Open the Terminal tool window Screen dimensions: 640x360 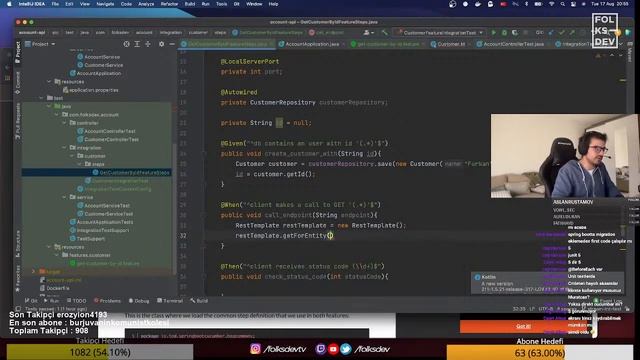coord(170,301)
